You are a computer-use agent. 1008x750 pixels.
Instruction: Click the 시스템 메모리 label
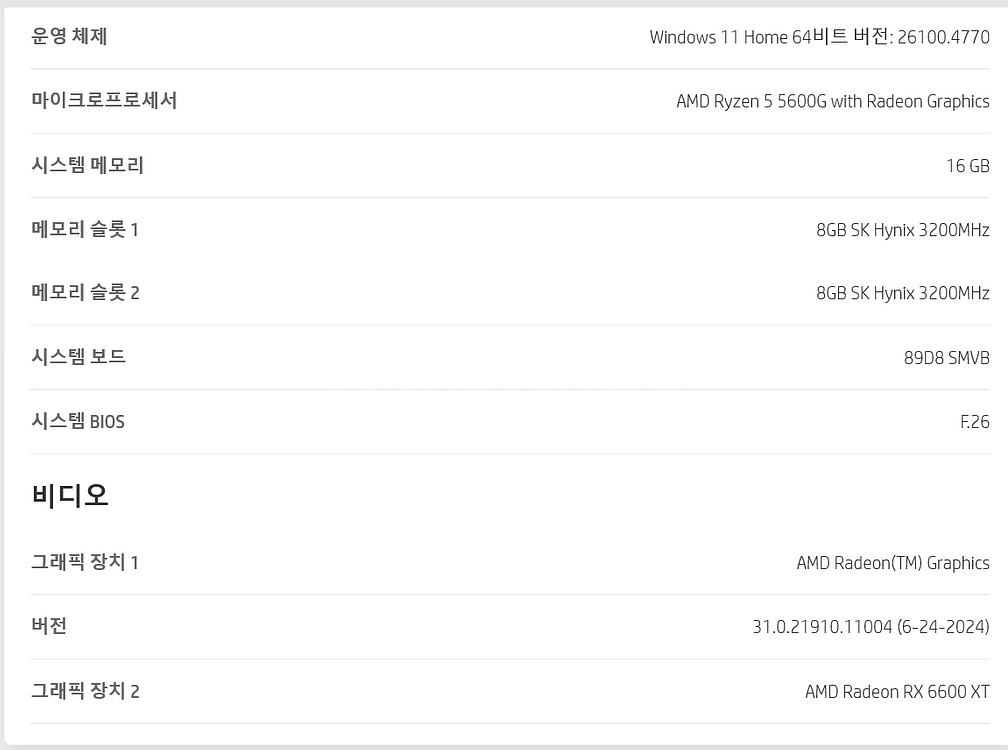coord(87,165)
